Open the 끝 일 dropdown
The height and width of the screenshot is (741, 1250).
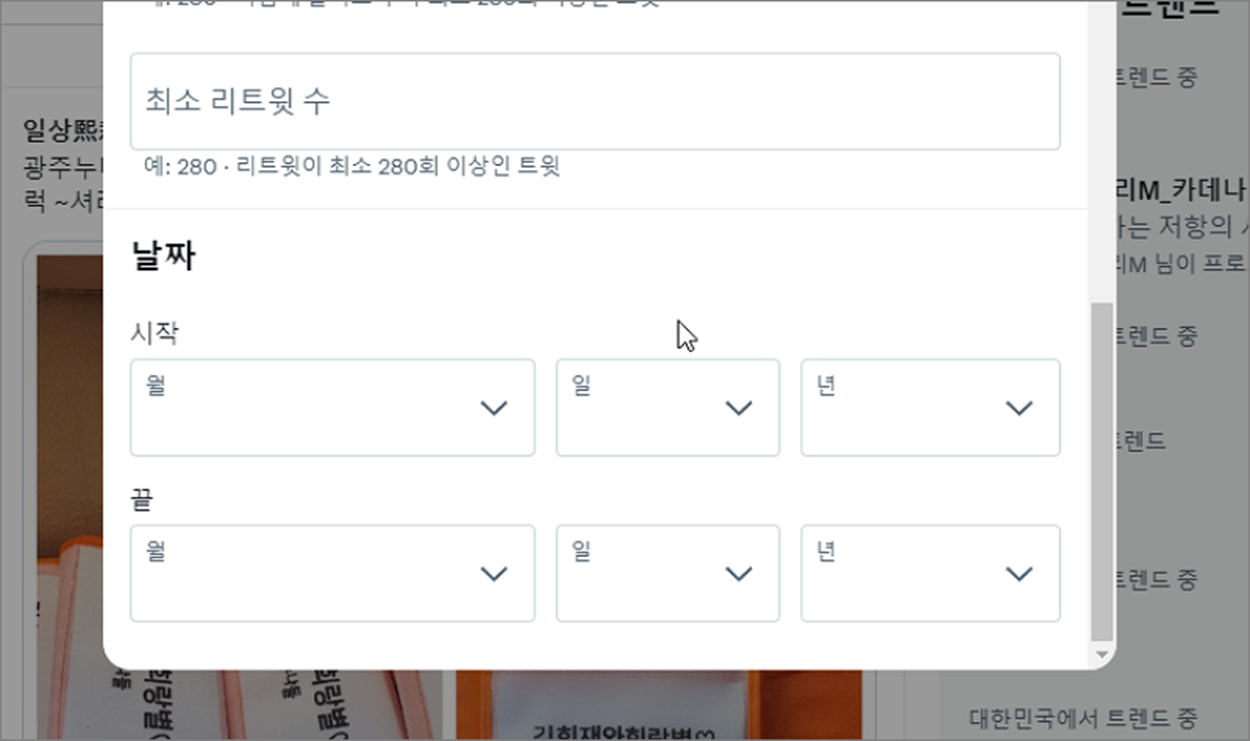click(668, 573)
